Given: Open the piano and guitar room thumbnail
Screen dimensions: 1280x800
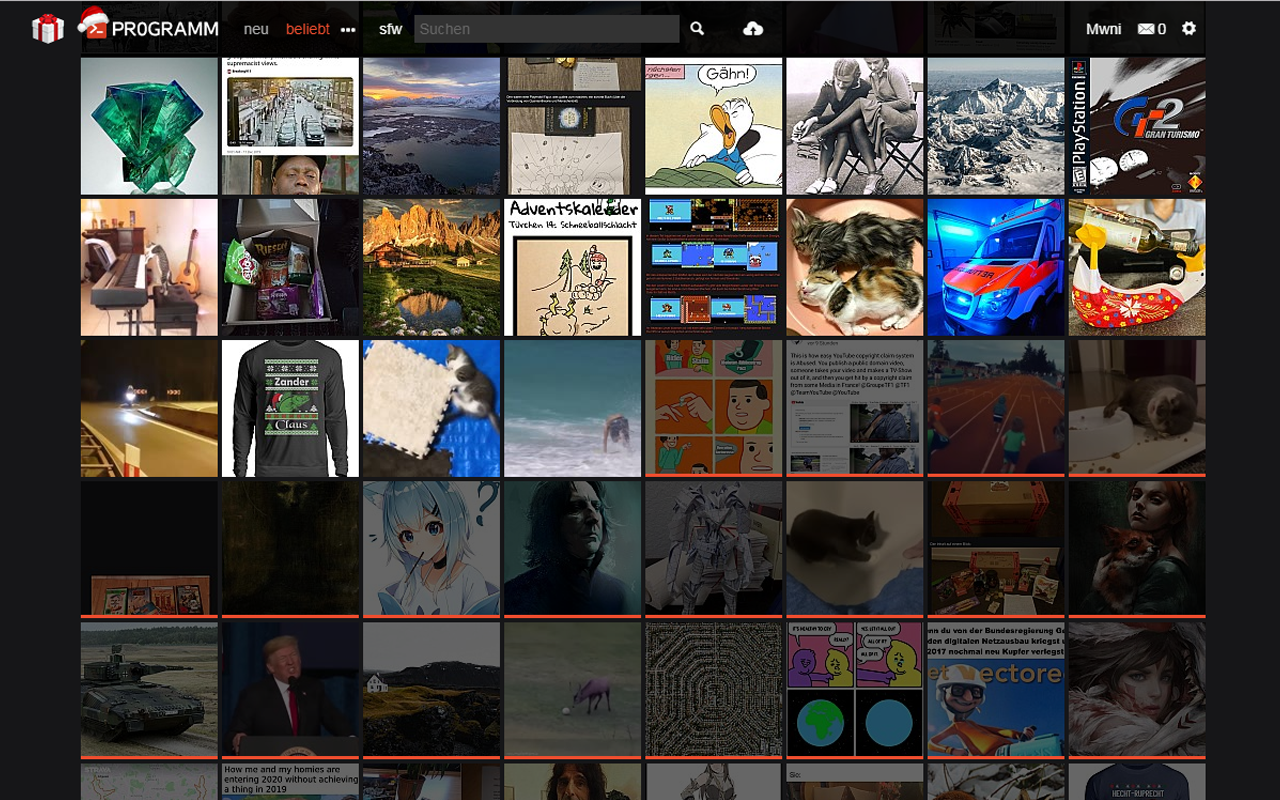Looking at the screenshot, I should click(149, 267).
